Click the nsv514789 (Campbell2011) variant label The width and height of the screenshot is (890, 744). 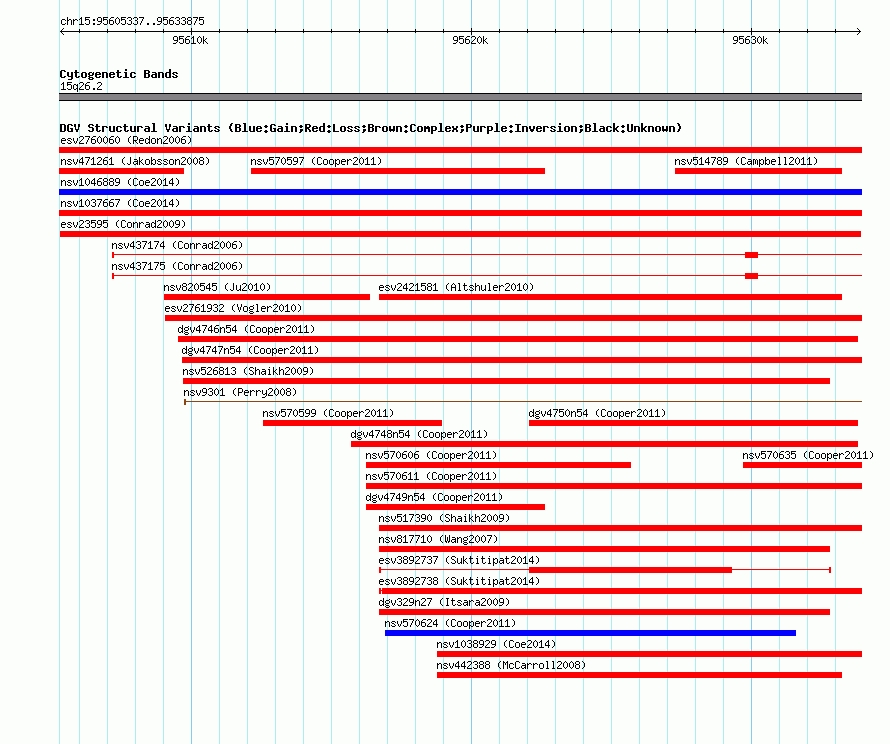click(x=746, y=161)
